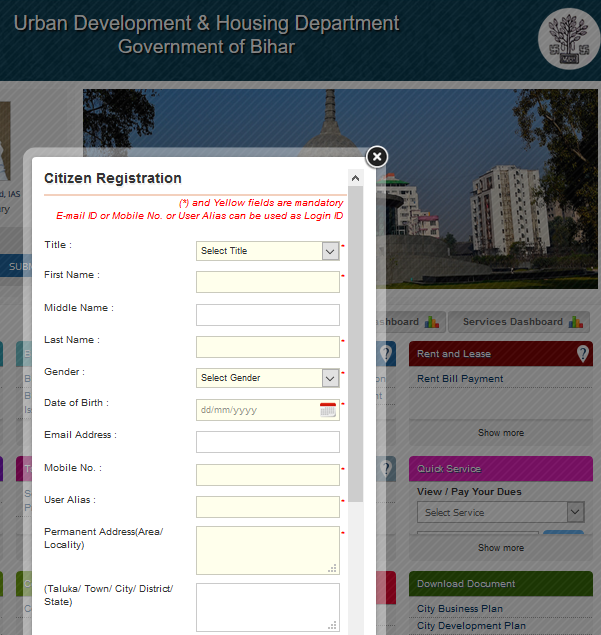Open the Rent and Lease panel header

tap(490, 354)
